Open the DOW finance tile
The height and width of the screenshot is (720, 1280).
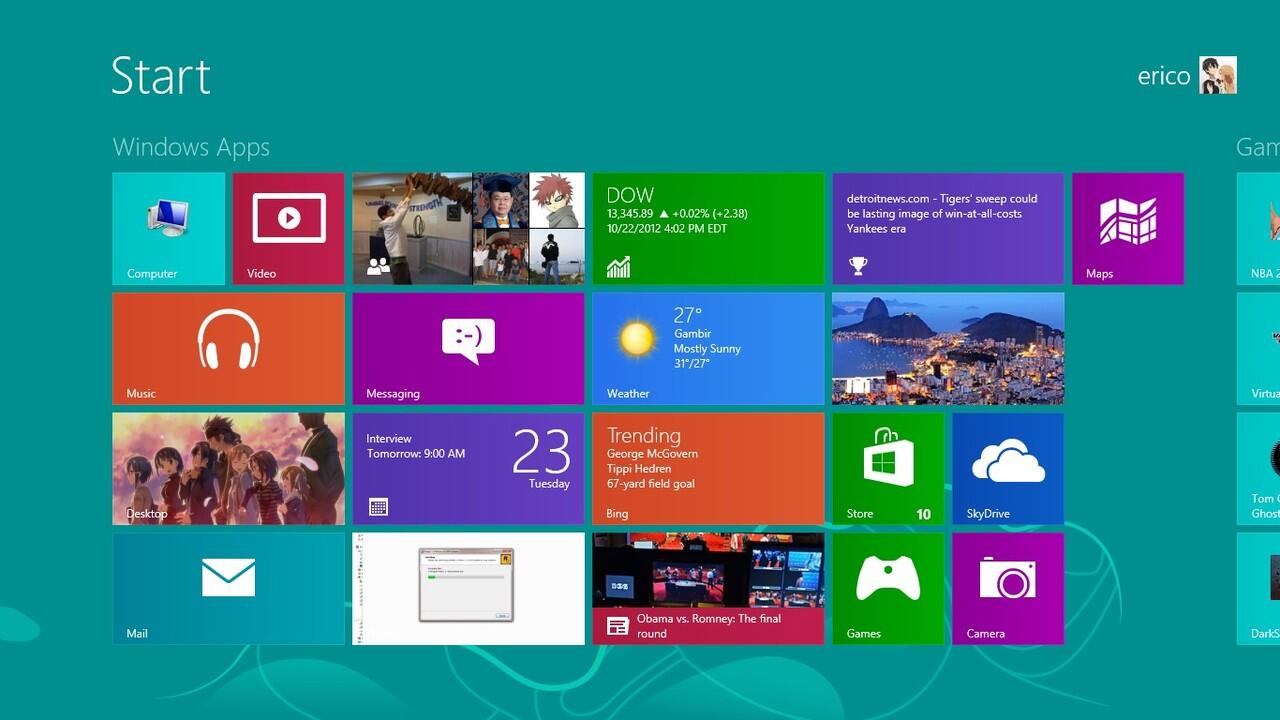[x=708, y=228]
